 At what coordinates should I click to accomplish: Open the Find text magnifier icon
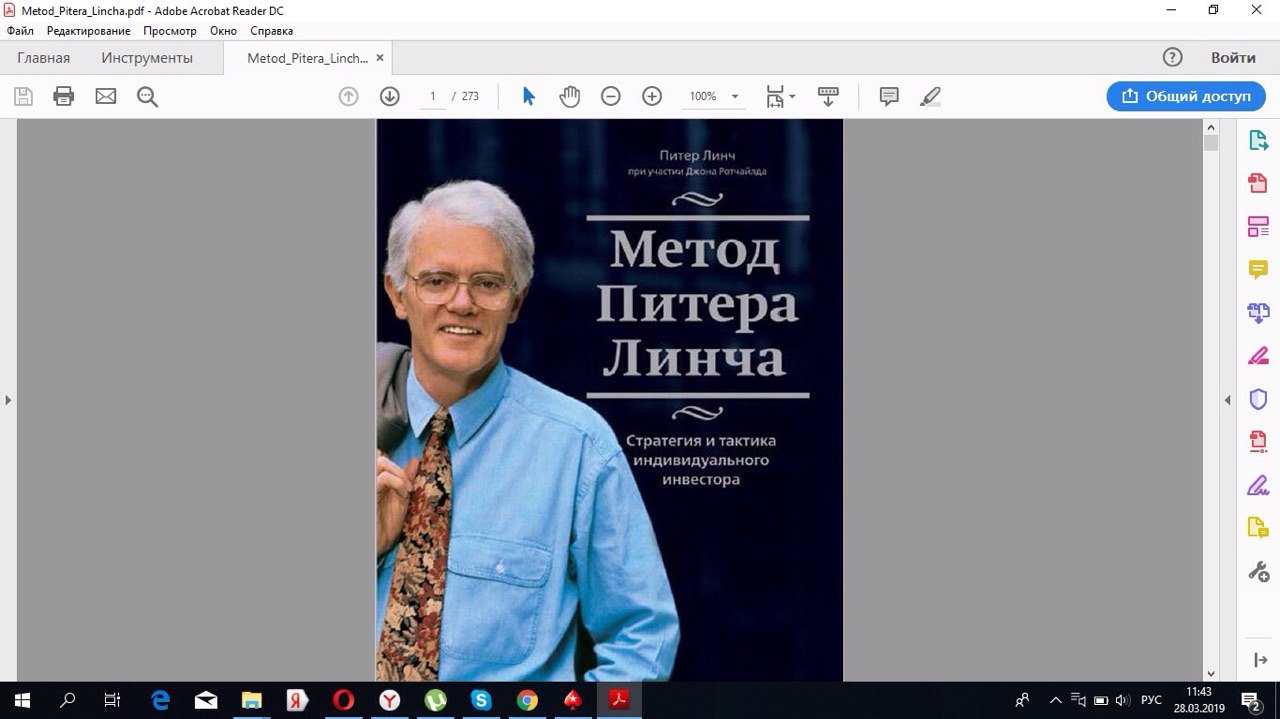coord(148,97)
